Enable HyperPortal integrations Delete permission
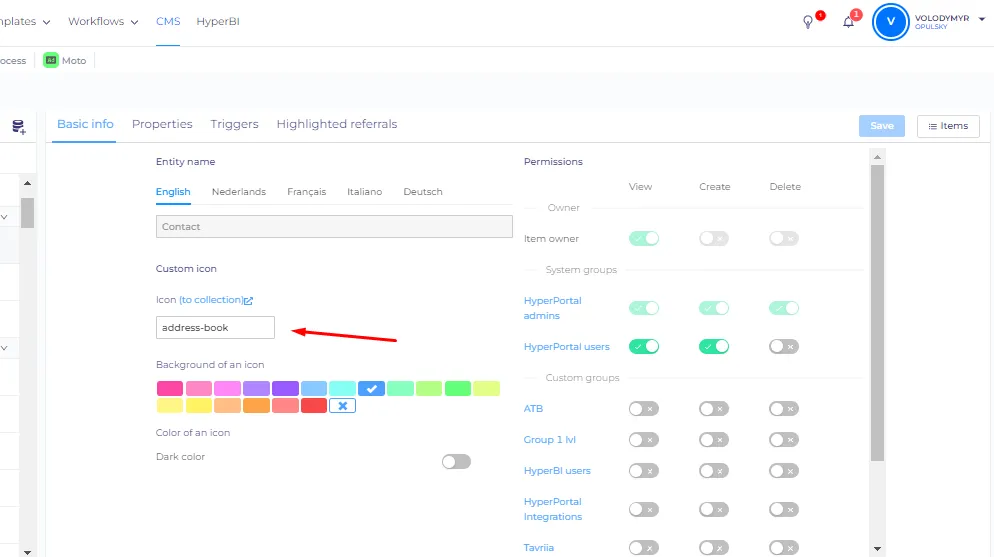This screenshot has height=557, width=994. [784, 509]
